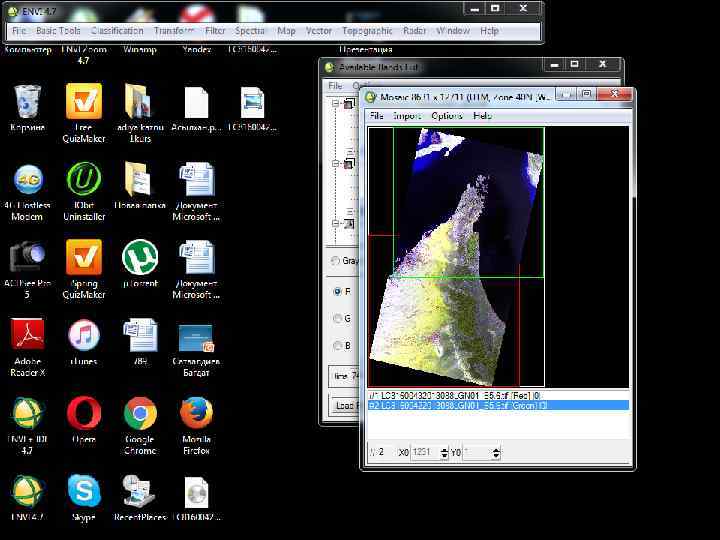Screen dimensions: 720x540
Task: Click the Y0 offset input field
Action: coord(478,453)
